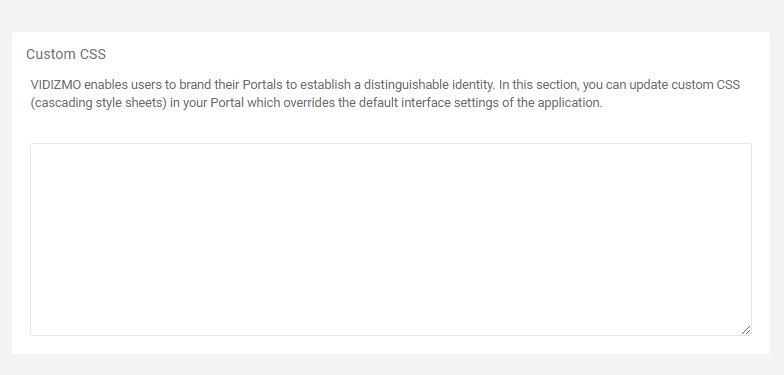
Task: Click the words 'you can' in first line
Action: [x=604, y=85]
